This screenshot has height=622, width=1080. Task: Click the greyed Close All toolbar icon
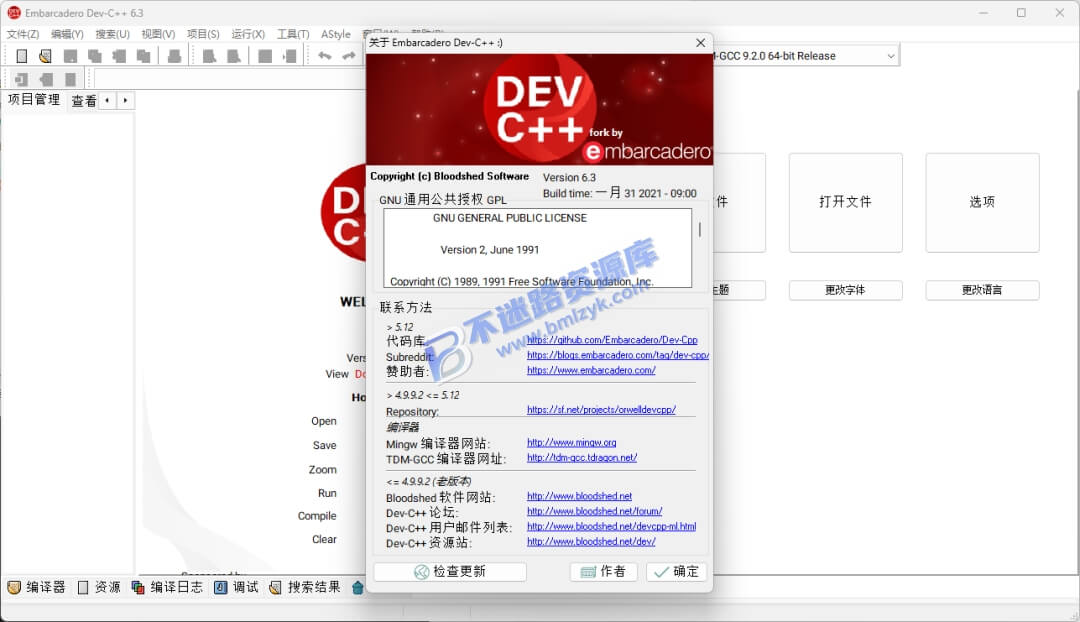pos(143,56)
